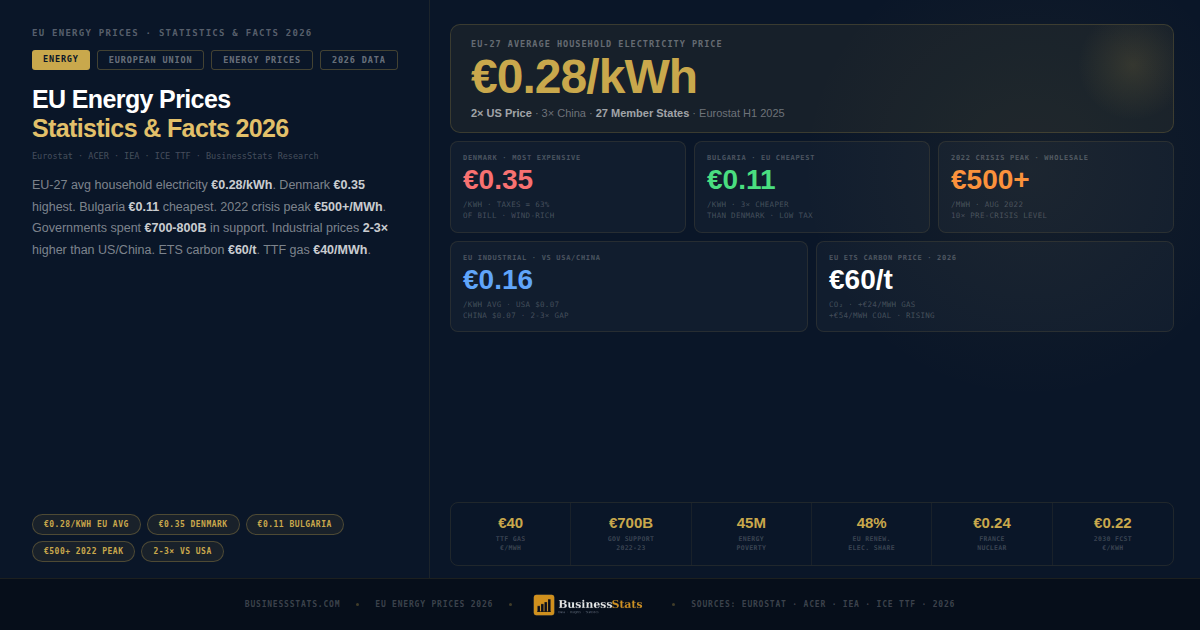This screenshot has height=630, width=1200.
Task: Select the Denmark €0.35 most expensive card
Action: [x=567, y=186]
